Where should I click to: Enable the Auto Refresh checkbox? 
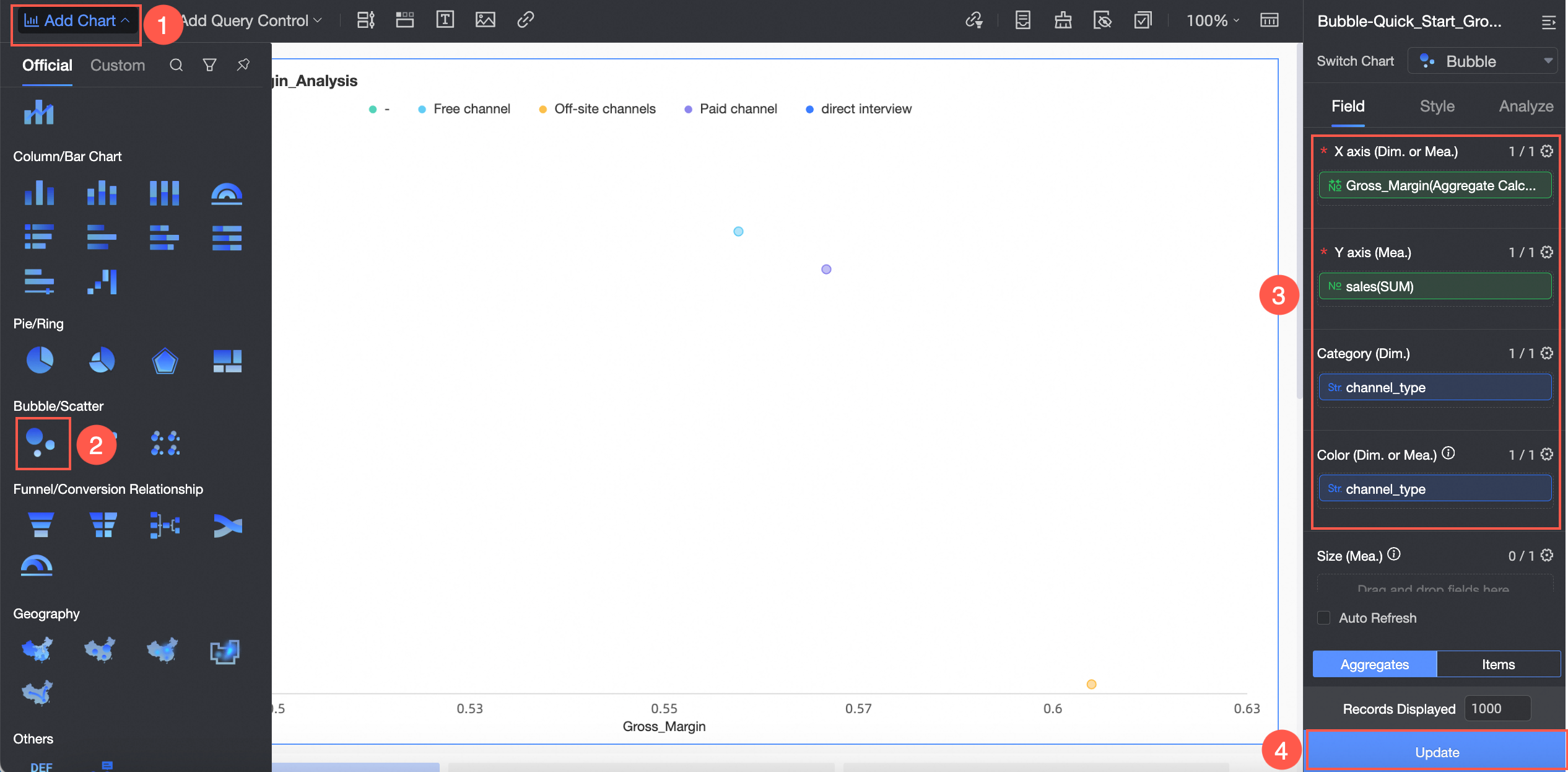click(1323, 618)
